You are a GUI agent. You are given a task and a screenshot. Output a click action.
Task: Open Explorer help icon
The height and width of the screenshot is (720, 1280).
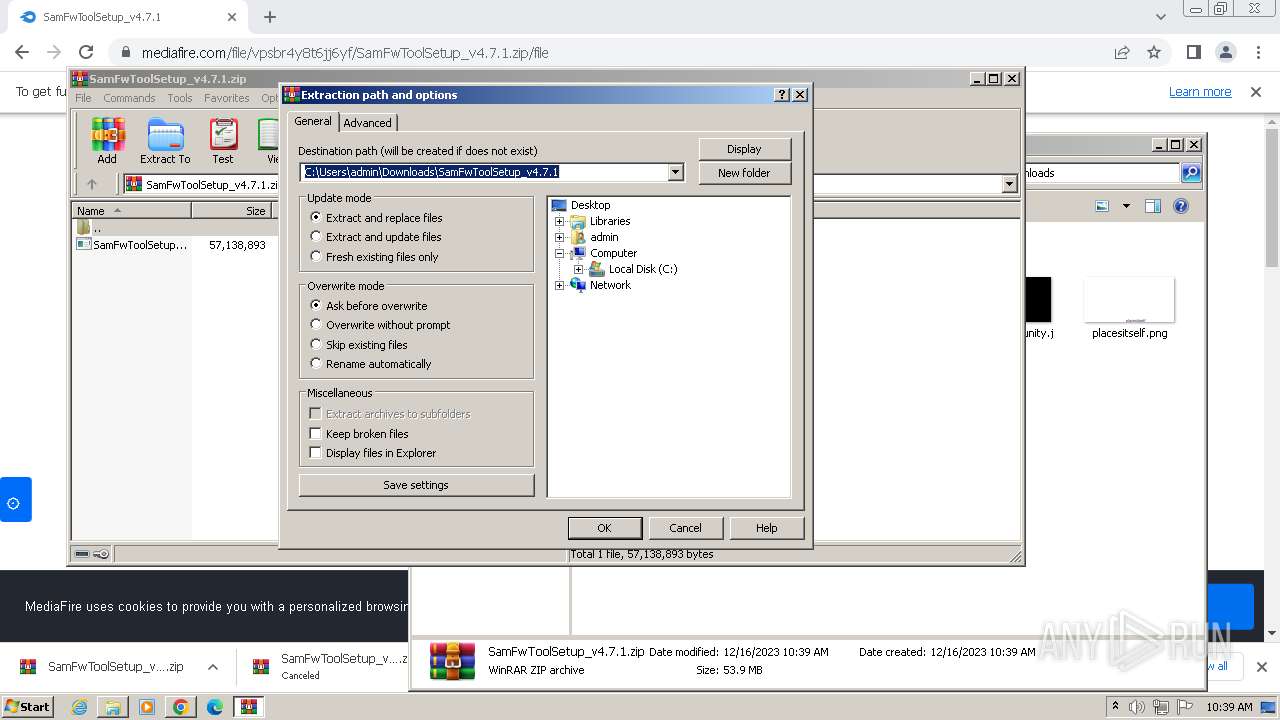coord(1181,206)
